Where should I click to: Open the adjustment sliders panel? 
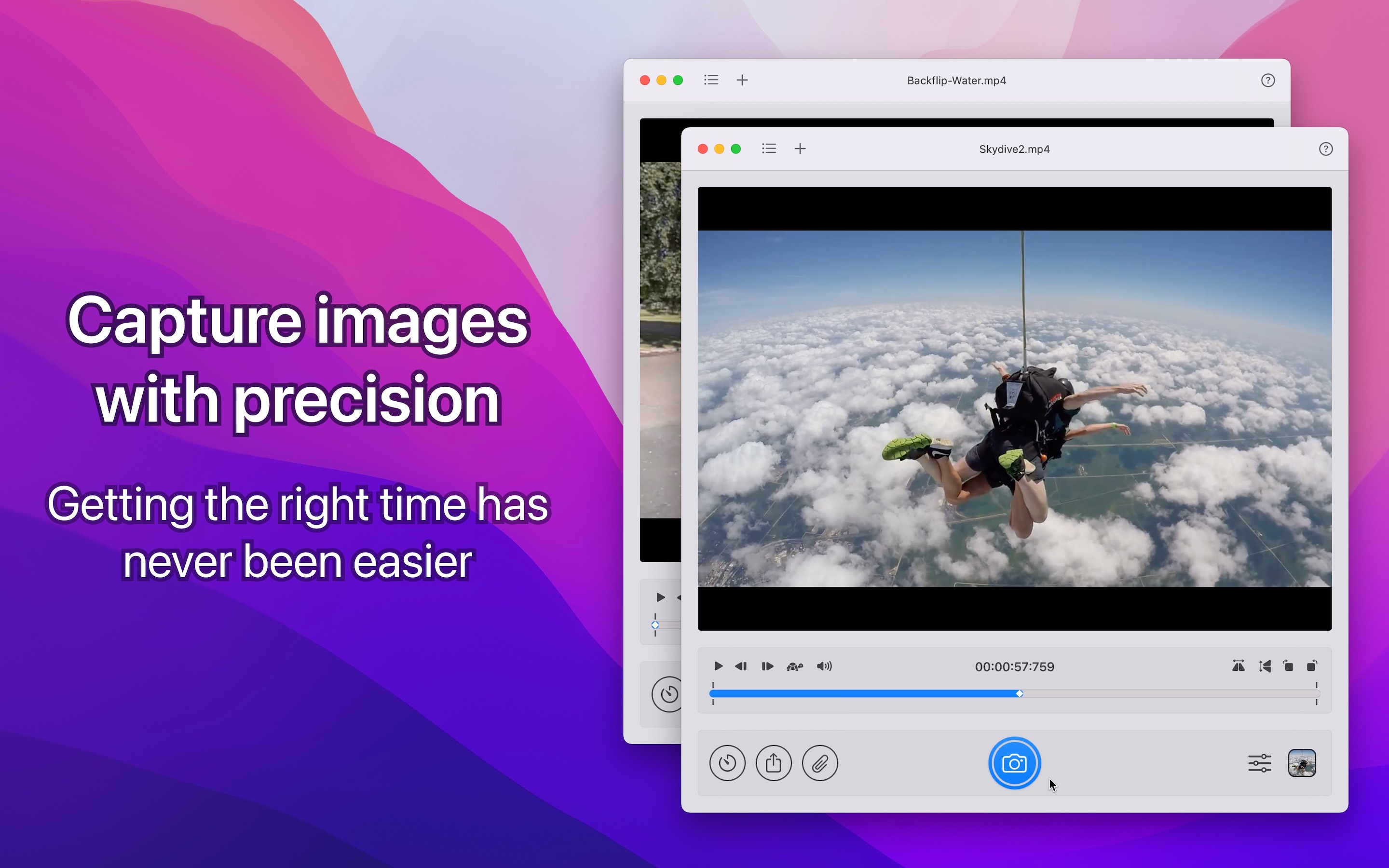1260,763
